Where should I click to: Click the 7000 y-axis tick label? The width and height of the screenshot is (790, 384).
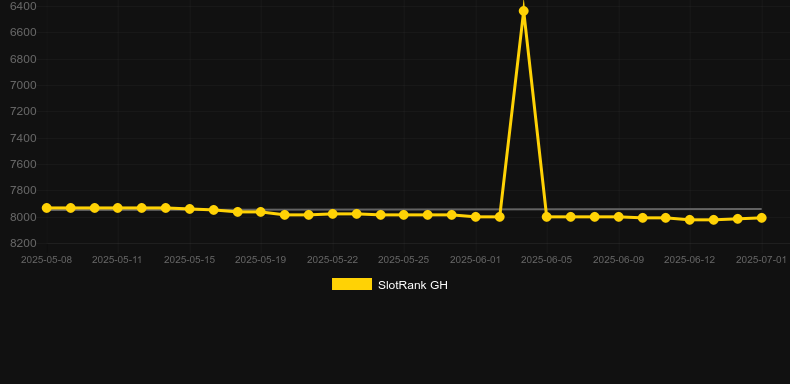(x=23, y=85)
